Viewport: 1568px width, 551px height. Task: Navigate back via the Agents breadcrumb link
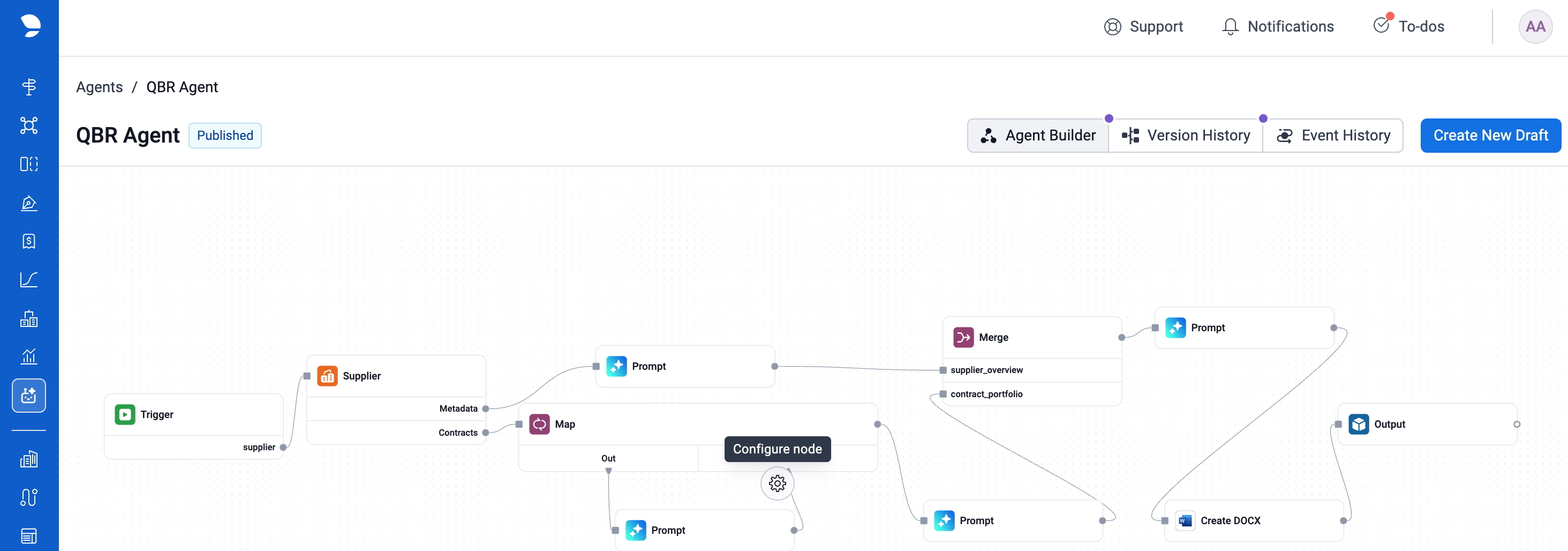click(99, 86)
